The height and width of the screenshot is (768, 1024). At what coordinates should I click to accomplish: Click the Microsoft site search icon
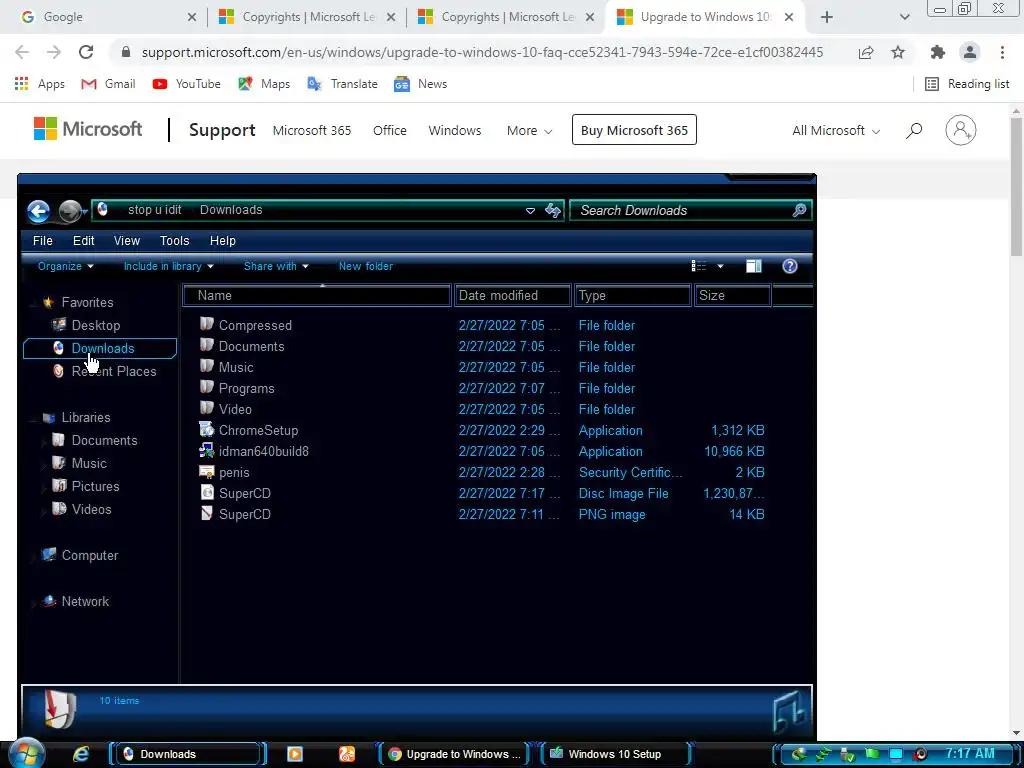pos(914,130)
